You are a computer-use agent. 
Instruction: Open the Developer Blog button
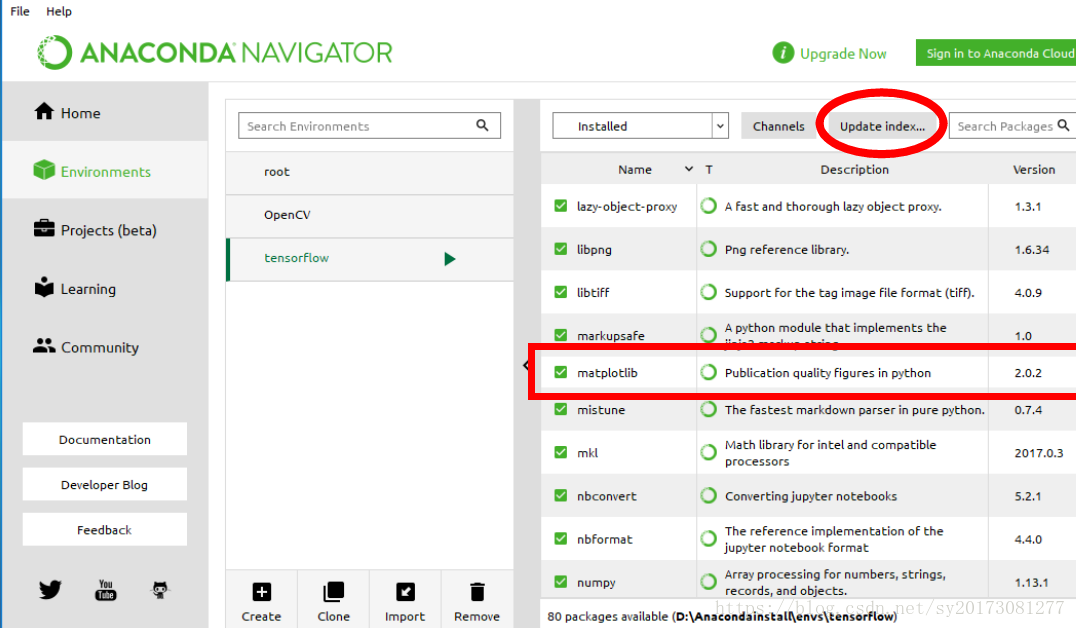click(x=104, y=485)
